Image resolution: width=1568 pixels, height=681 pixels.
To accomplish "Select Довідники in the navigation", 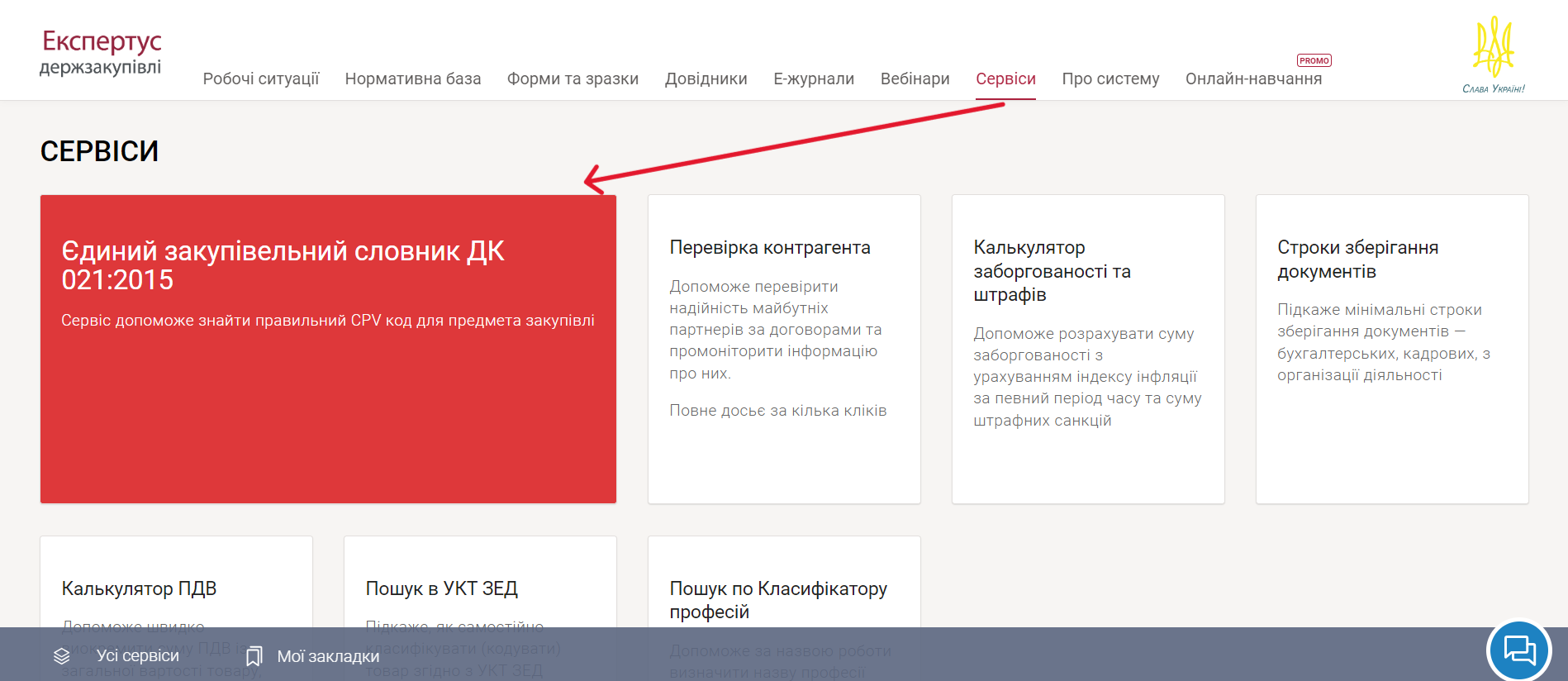I will click(x=706, y=79).
